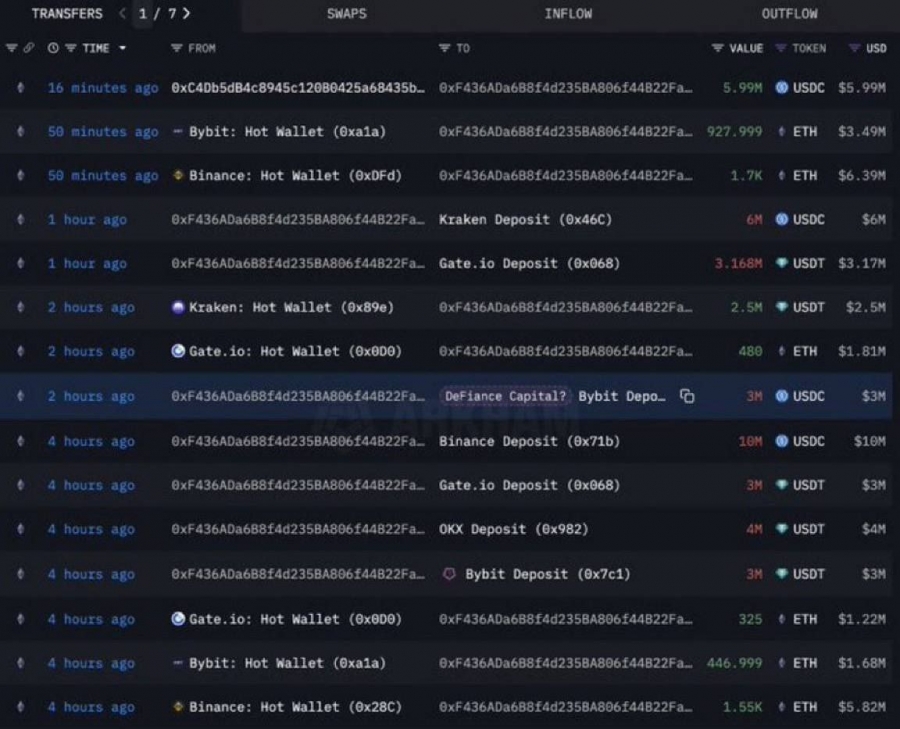Image resolution: width=900 pixels, height=729 pixels.
Task: Filter by USD column funnel icon
Action: 855,48
